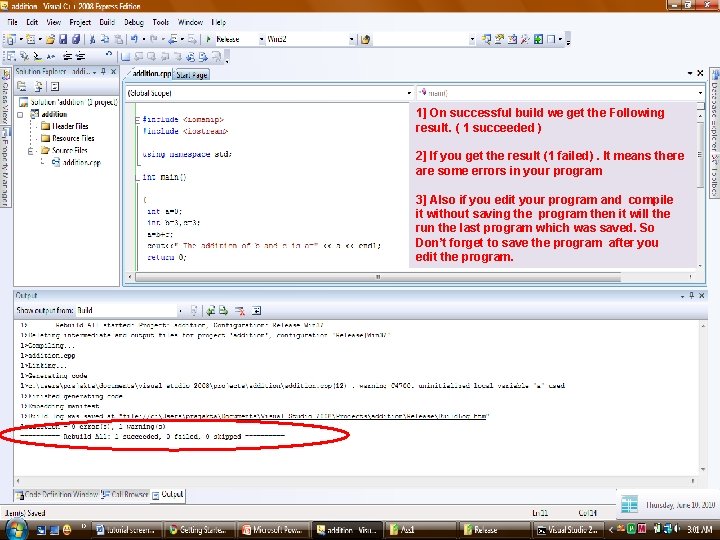Image resolution: width=720 pixels, height=540 pixels.
Task: Switch to the Call Browser tab
Action: click(124, 495)
